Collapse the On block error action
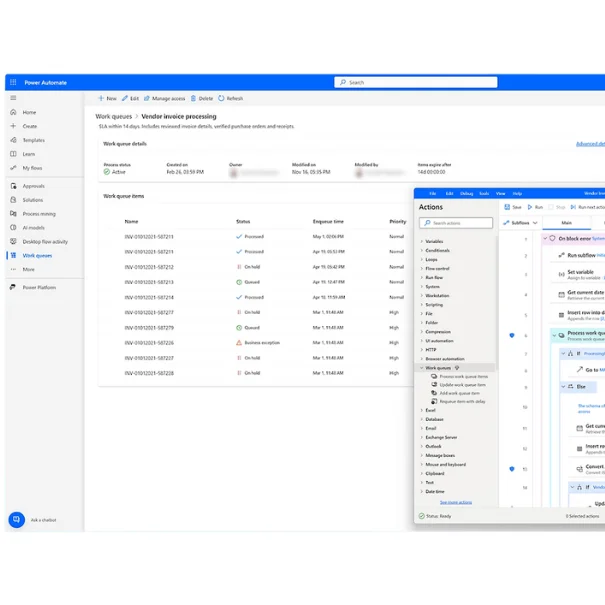Image resolution: width=605 pixels, height=605 pixels. [x=546, y=238]
